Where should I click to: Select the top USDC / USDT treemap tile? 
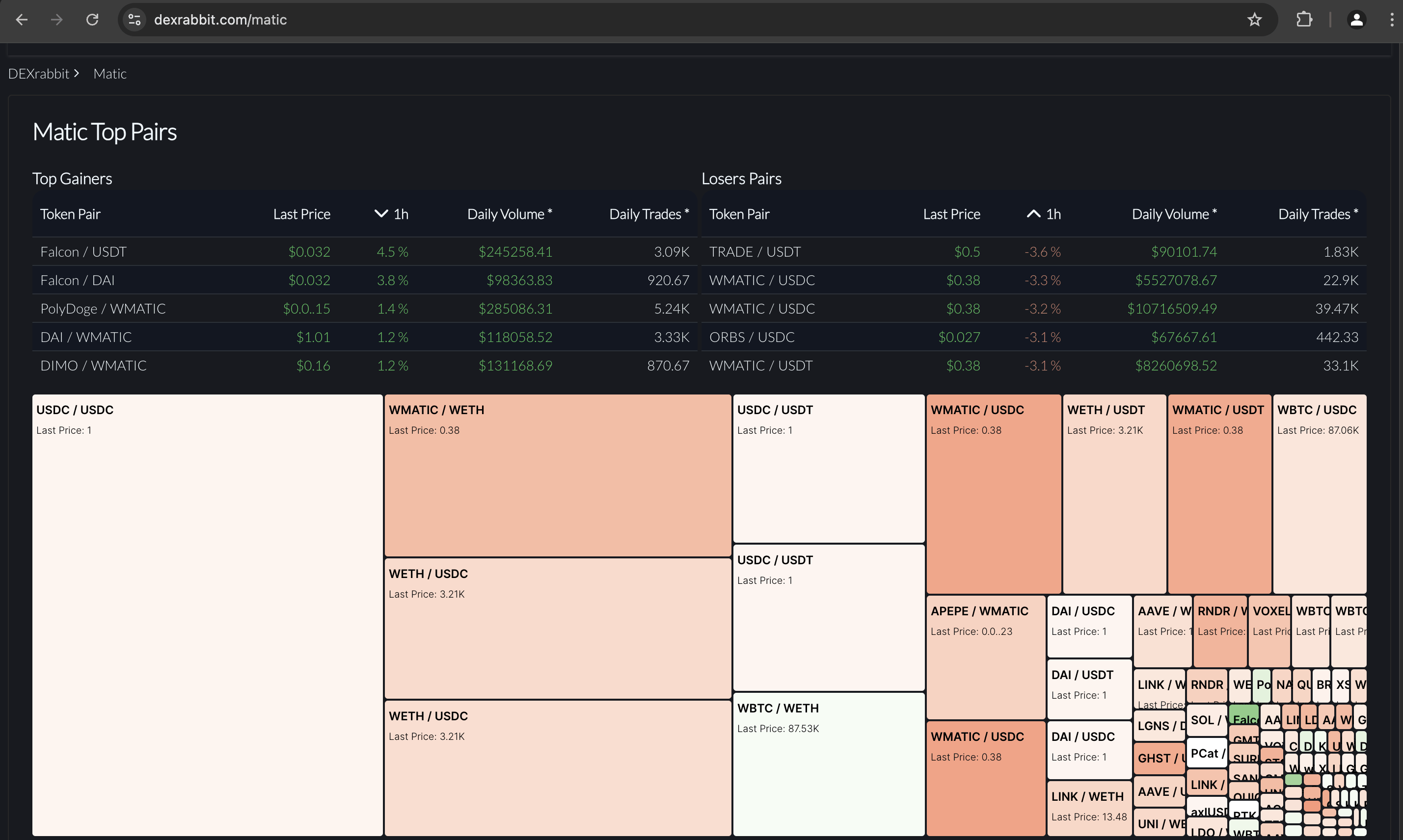(x=829, y=468)
